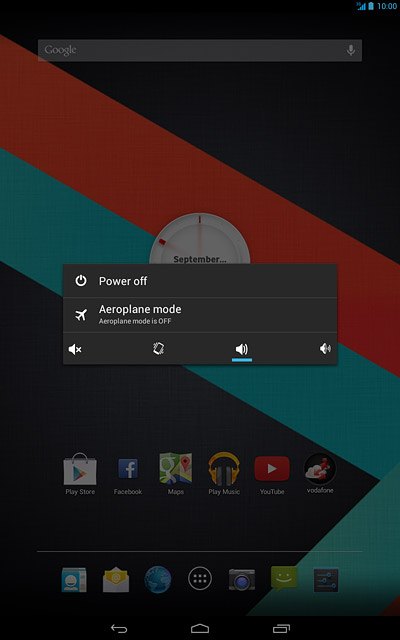Toggle Aeroplane mode in power menu
This screenshot has height=640, width=400.
click(200, 315)
